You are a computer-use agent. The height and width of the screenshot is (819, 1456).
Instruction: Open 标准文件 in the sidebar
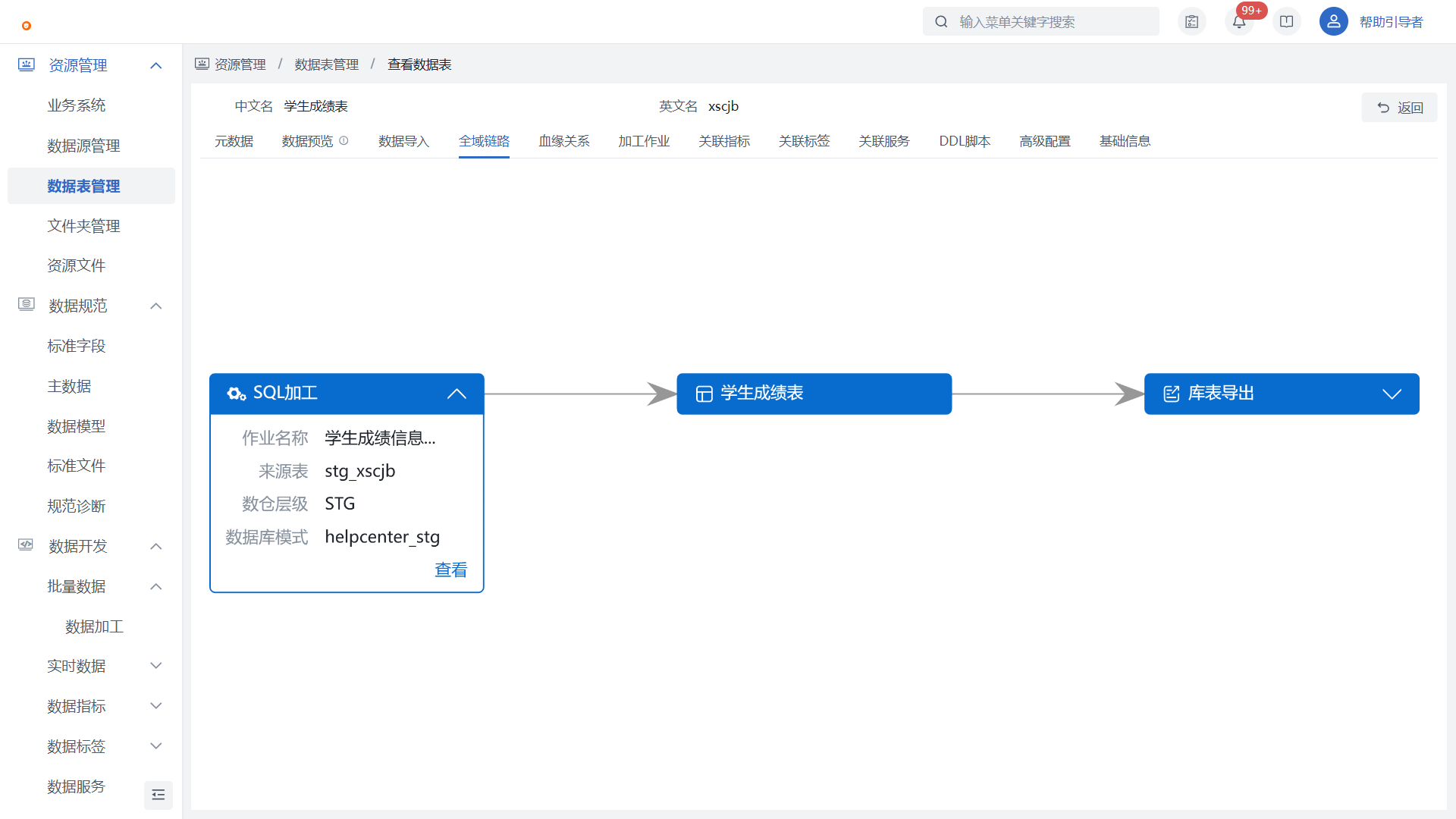tap(76, 466)
